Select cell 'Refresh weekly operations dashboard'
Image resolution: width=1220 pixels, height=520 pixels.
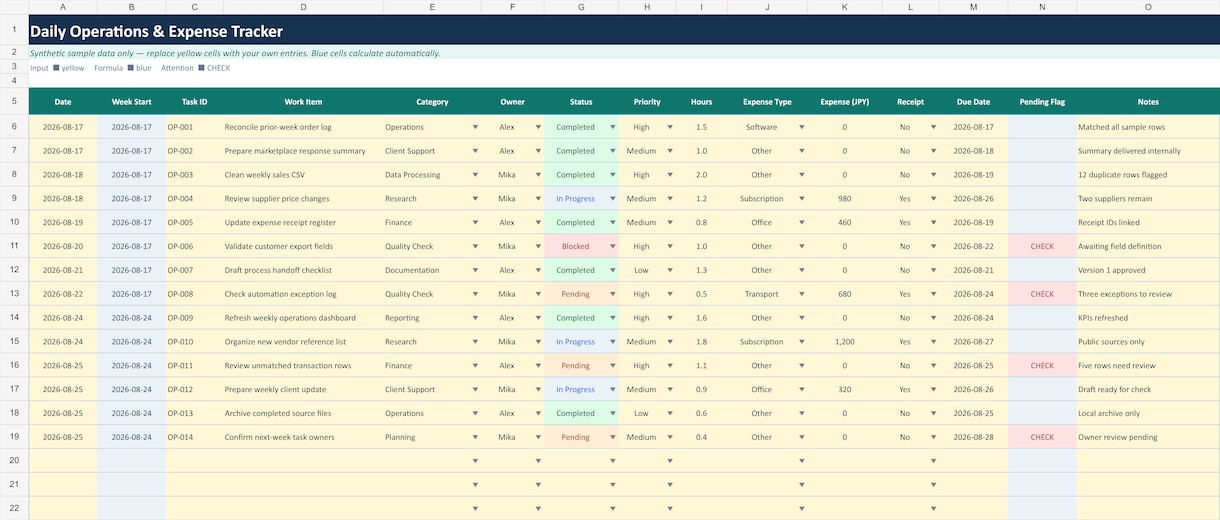pyautogui.click(x=303, y=318)
